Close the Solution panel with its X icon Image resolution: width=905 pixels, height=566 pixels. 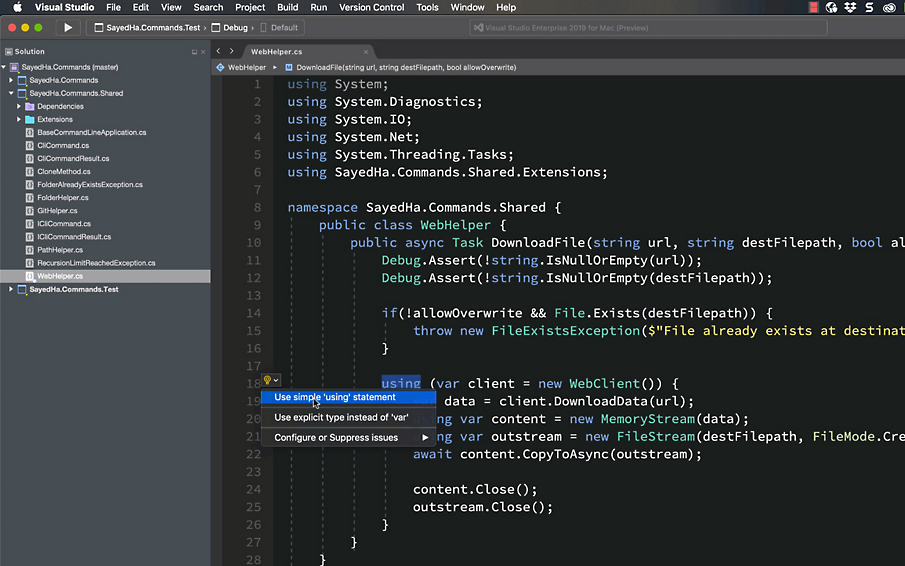coord(204,52)
